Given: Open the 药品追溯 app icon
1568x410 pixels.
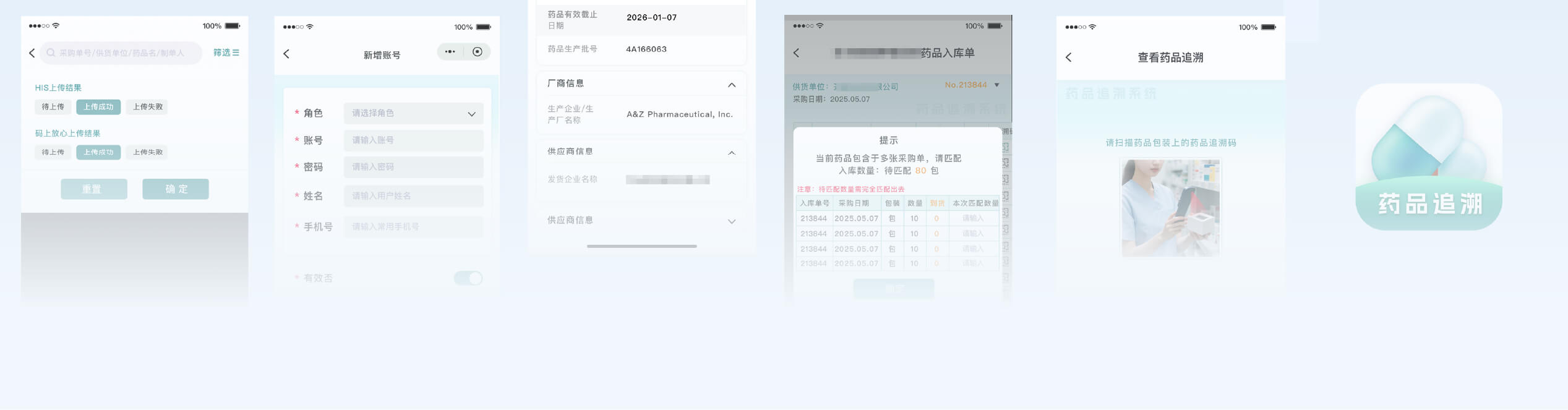Looking at the screenshot, I should tap(1429, 157).
